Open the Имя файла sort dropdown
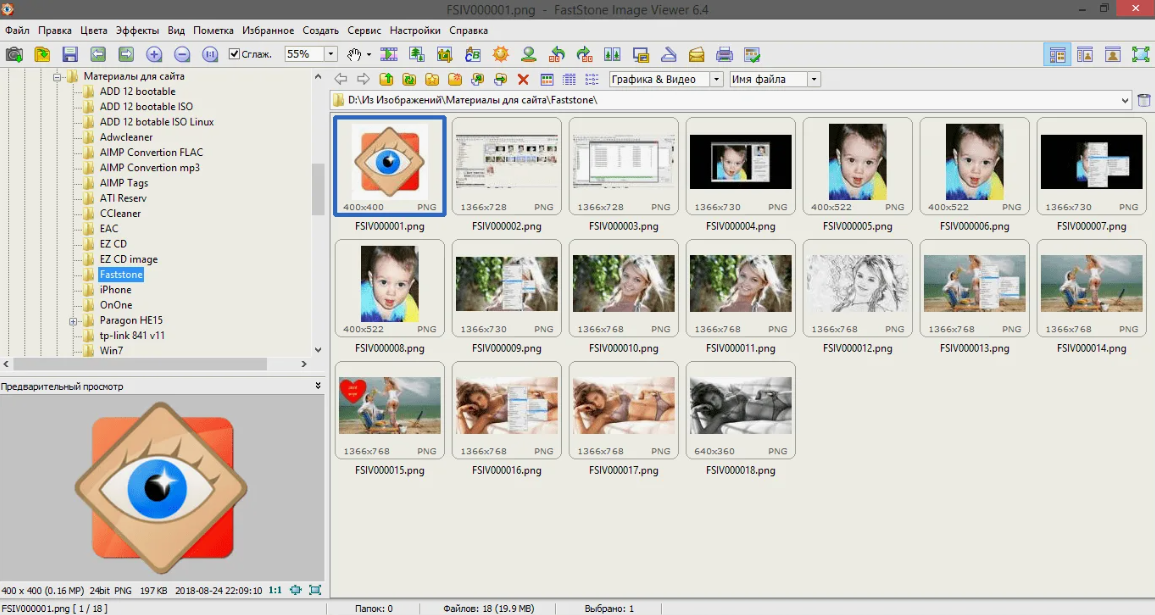The width and height of the screenshot is (1155, 615). click(x=813, y=79)
